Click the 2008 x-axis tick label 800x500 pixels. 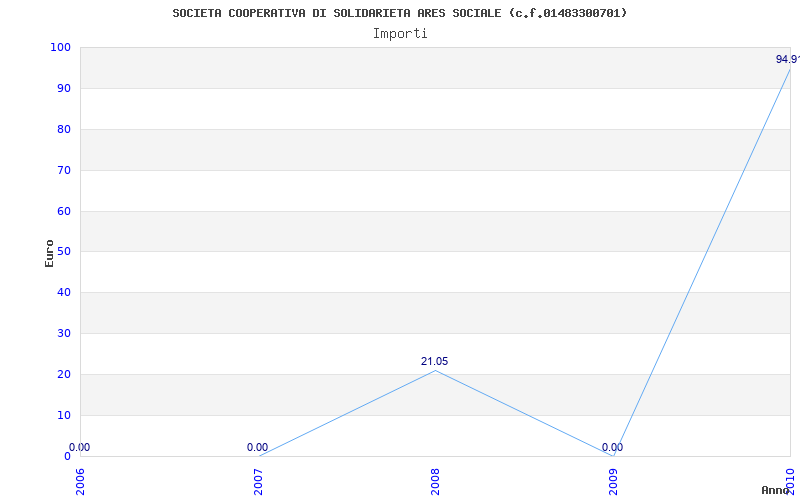click(435, 480)
